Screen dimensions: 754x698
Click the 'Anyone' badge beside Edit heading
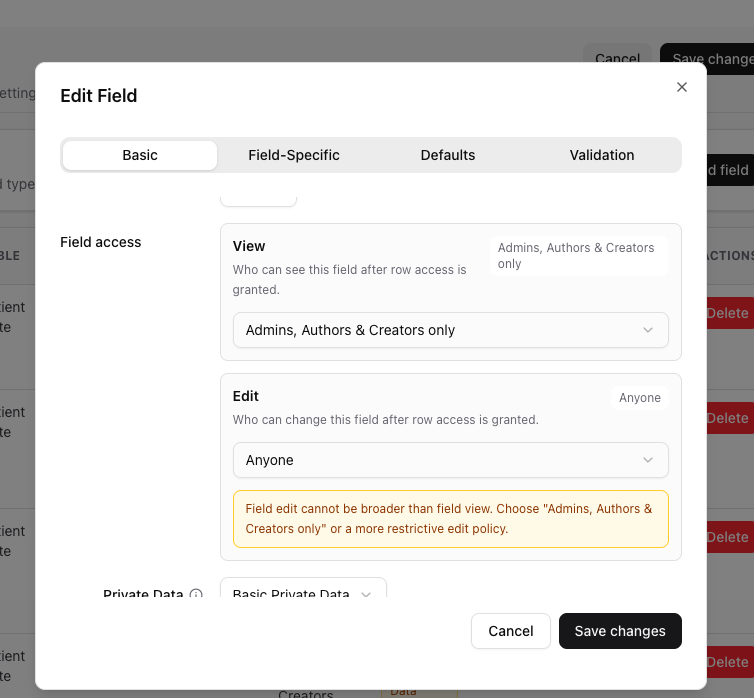[640, 398]
